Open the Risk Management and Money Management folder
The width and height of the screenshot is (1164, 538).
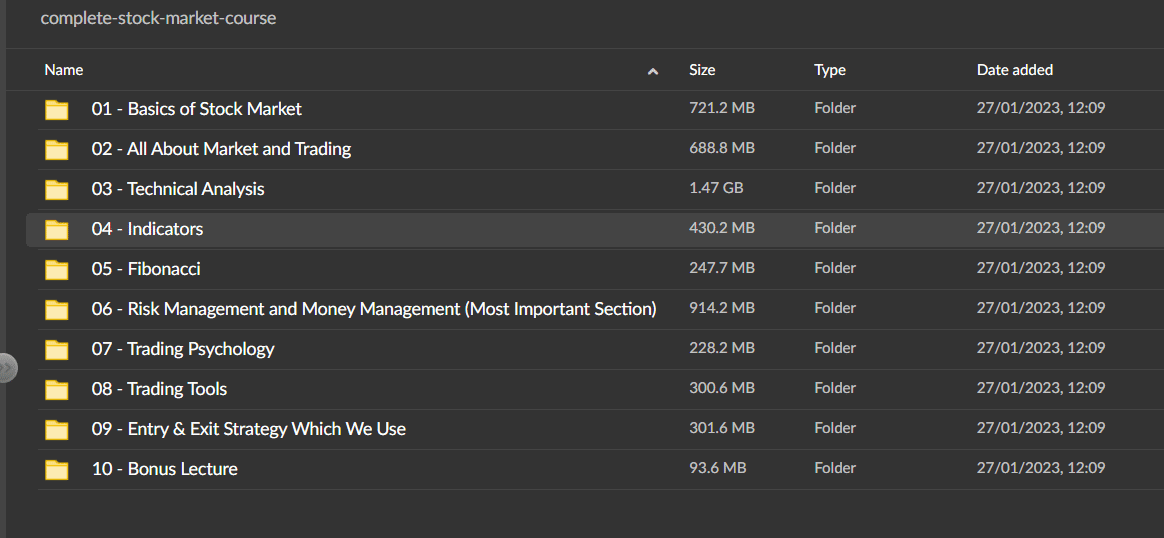[374, 309]
